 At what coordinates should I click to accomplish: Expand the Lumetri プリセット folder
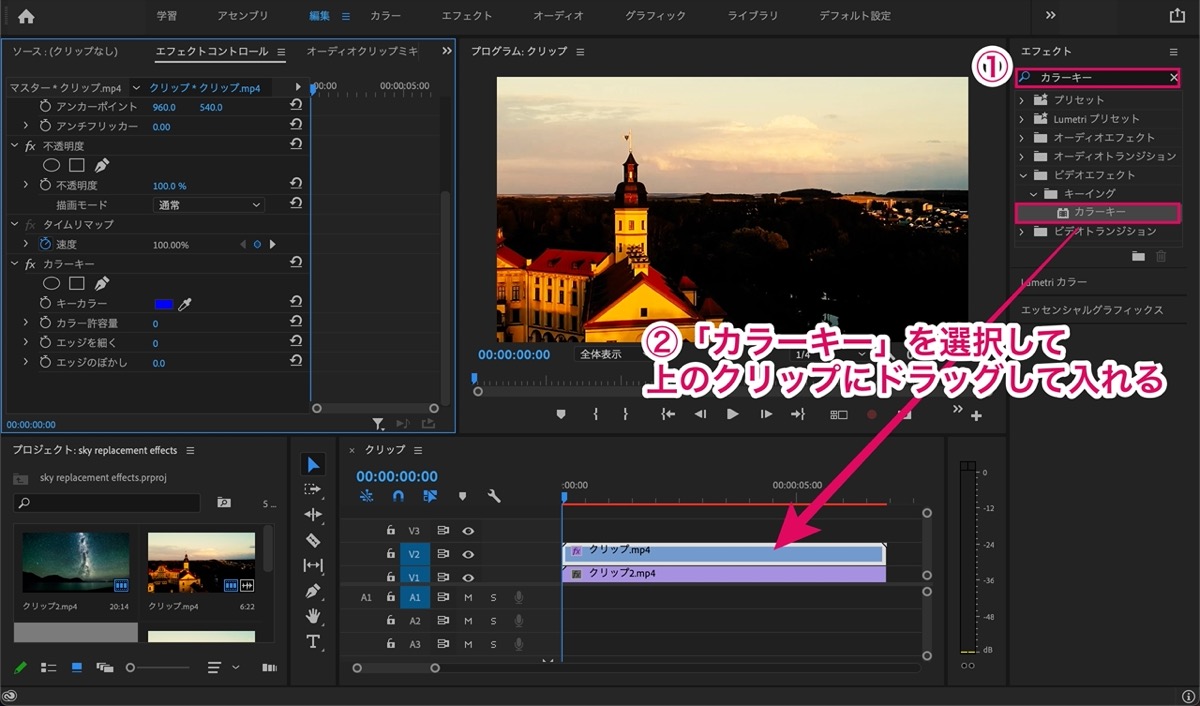[1021, 119]
